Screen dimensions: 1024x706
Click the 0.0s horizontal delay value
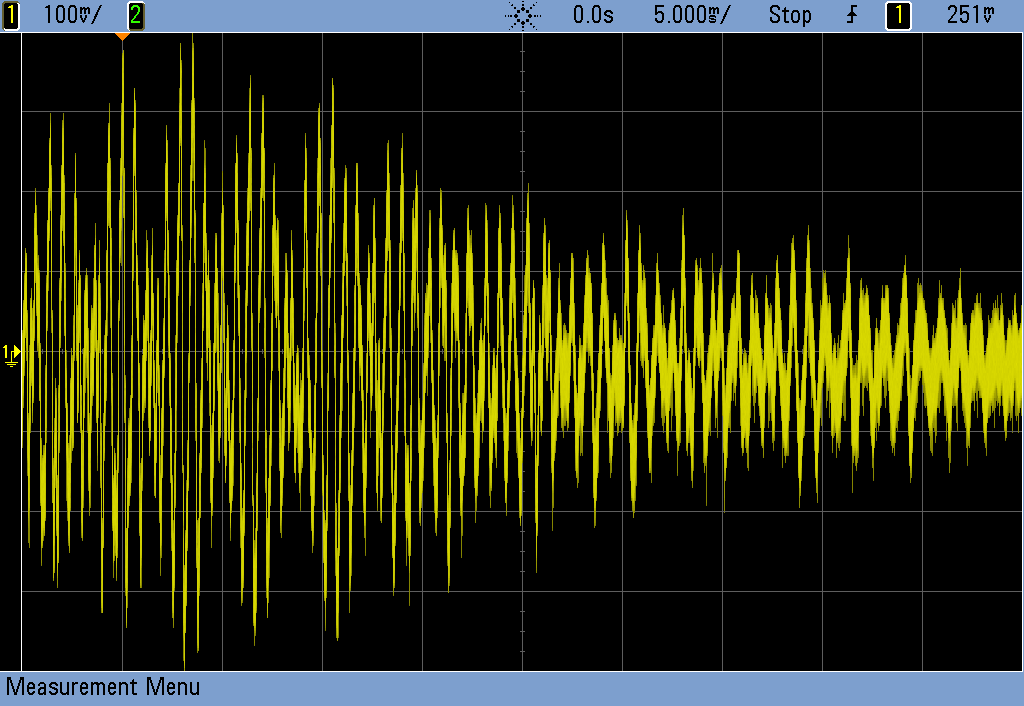click(x=593, y=15)
